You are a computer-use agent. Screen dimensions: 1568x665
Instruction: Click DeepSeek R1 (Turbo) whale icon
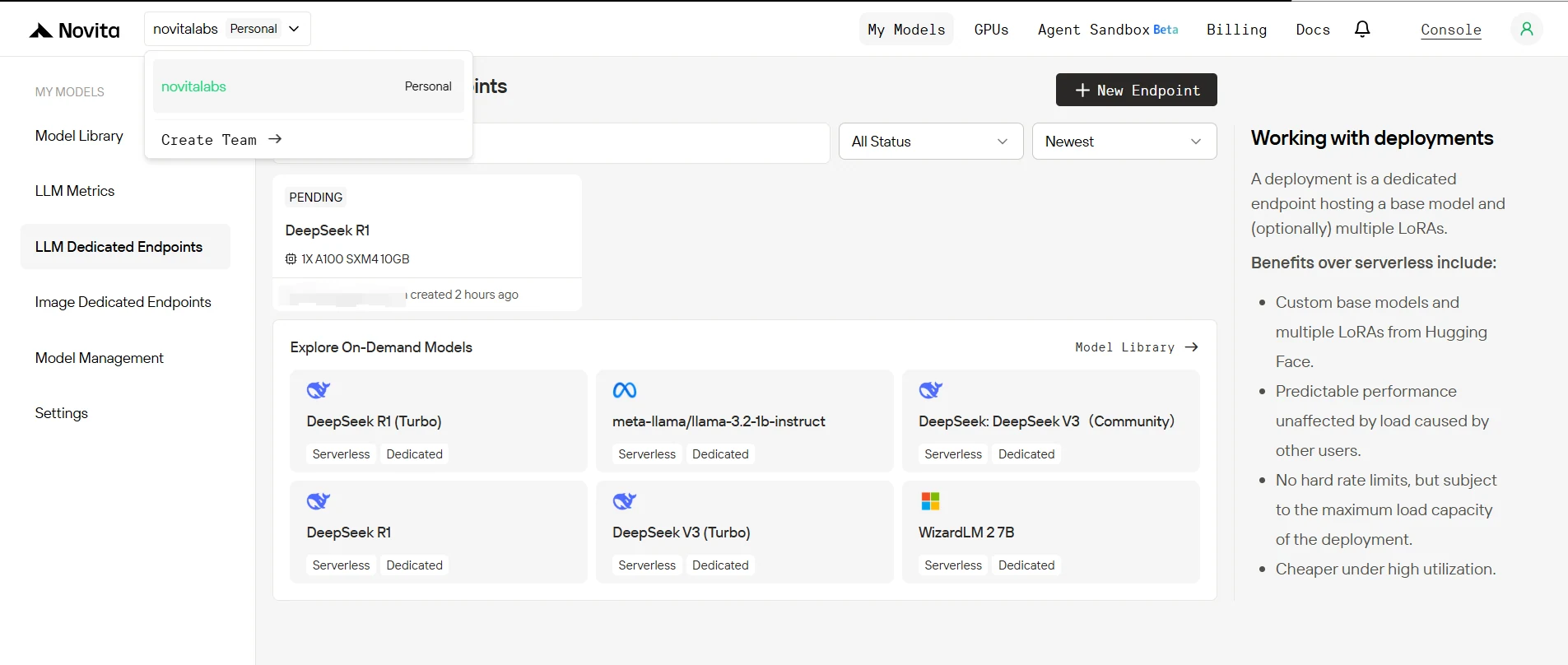pos(319,390)
